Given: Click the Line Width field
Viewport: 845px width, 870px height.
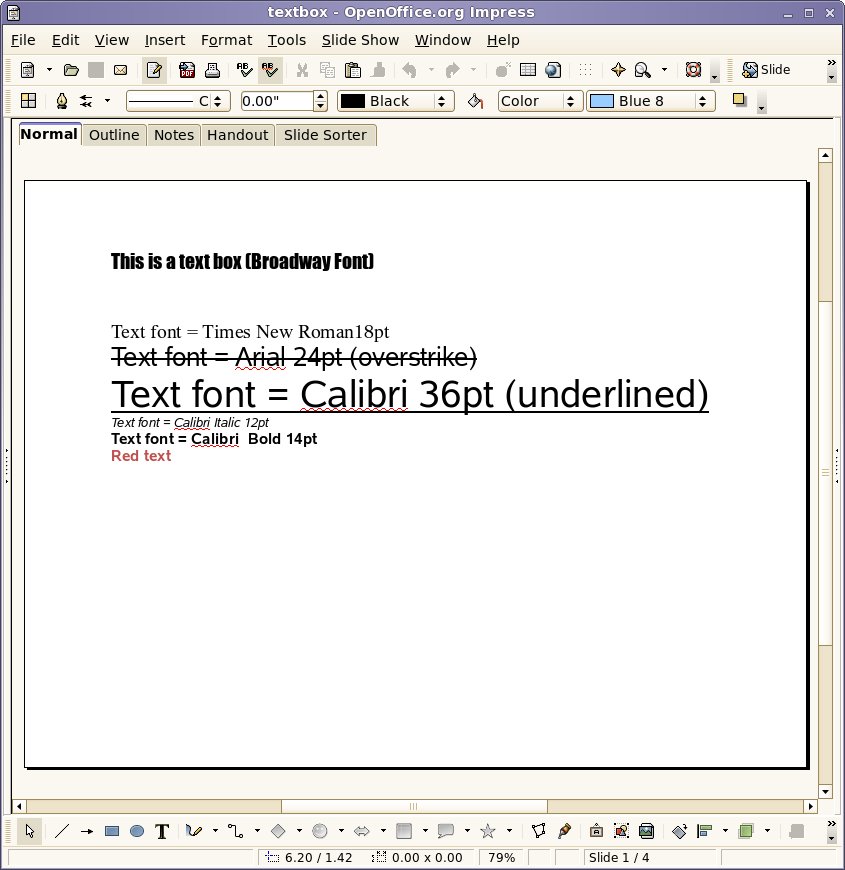Looking at the screenshot, I should coord(277,101).
